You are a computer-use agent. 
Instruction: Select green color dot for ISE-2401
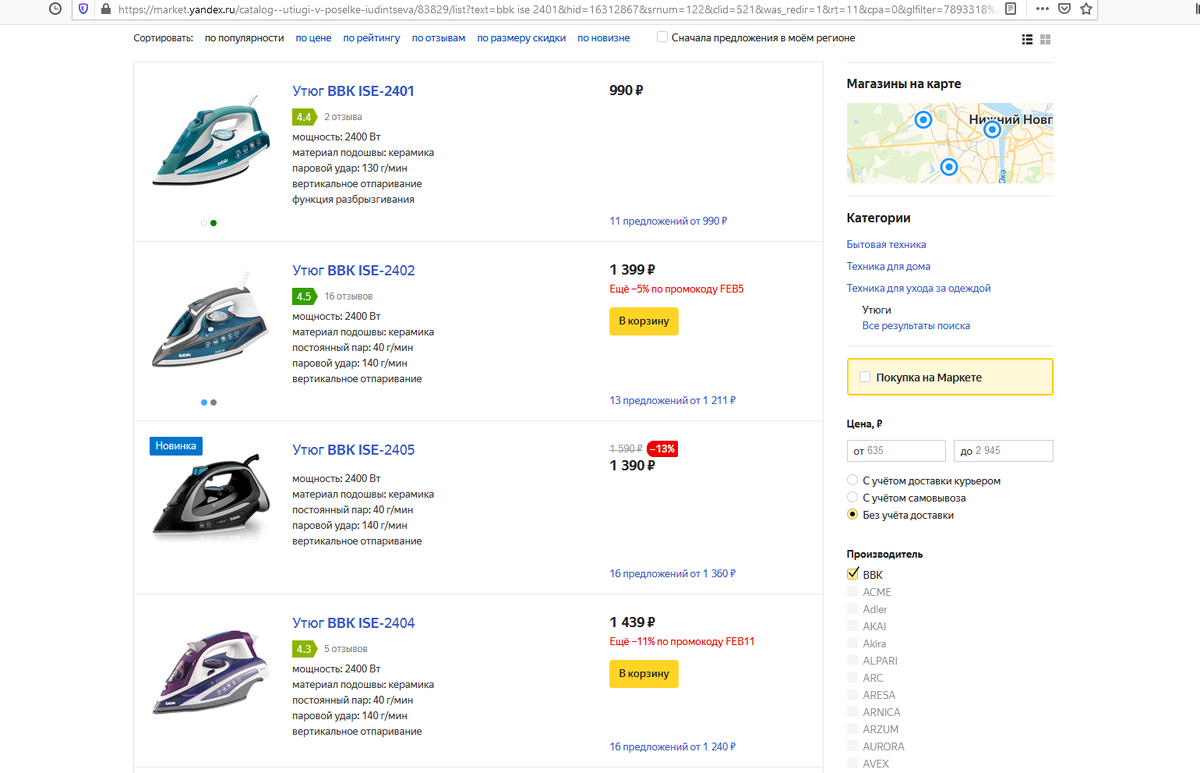[x=213, y=223]
